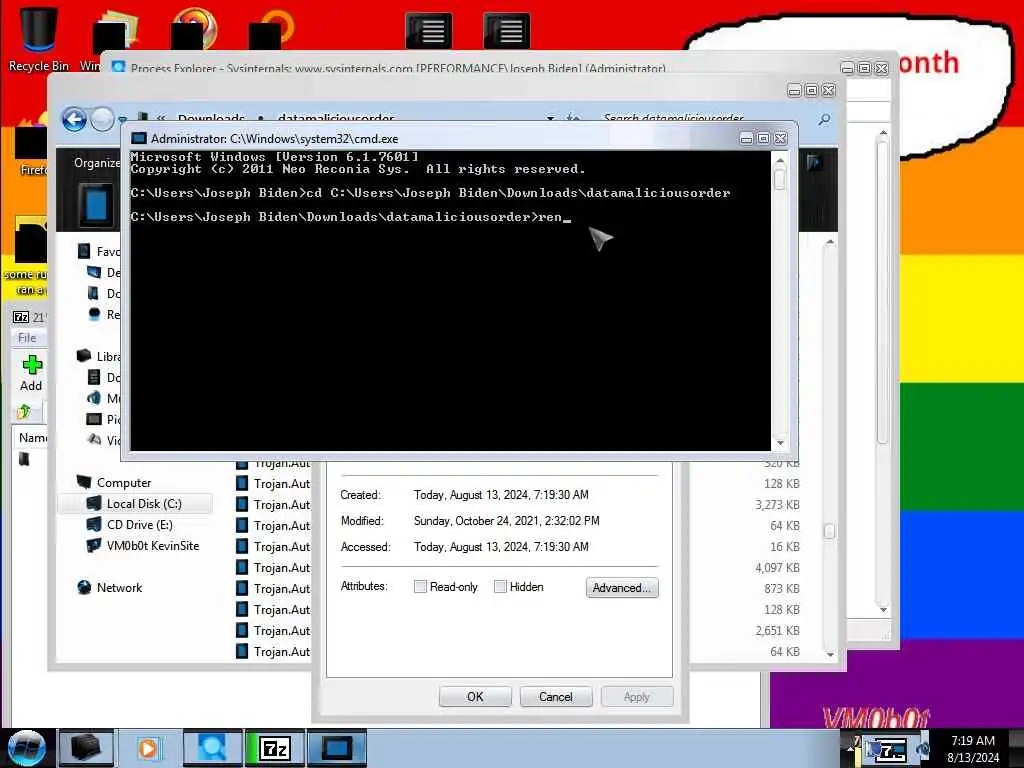Image resolution: width=1024 pixels, height=768 pixels.
Task: Click the Computer icon in navigation pane
Action: [84, 482]
